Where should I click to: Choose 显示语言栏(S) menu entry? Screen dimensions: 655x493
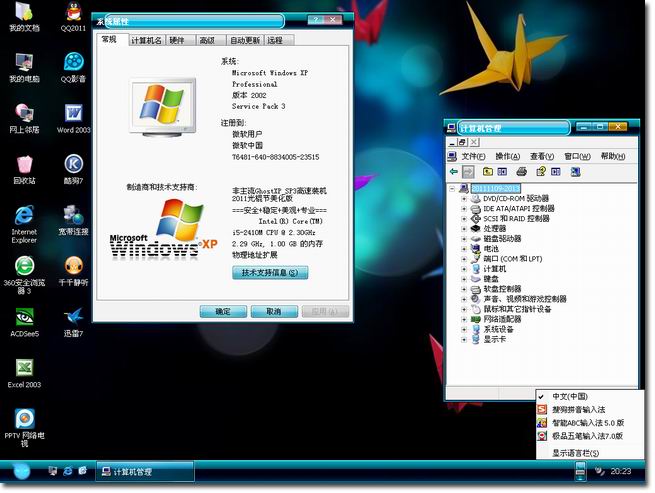[x=589, y=453]
